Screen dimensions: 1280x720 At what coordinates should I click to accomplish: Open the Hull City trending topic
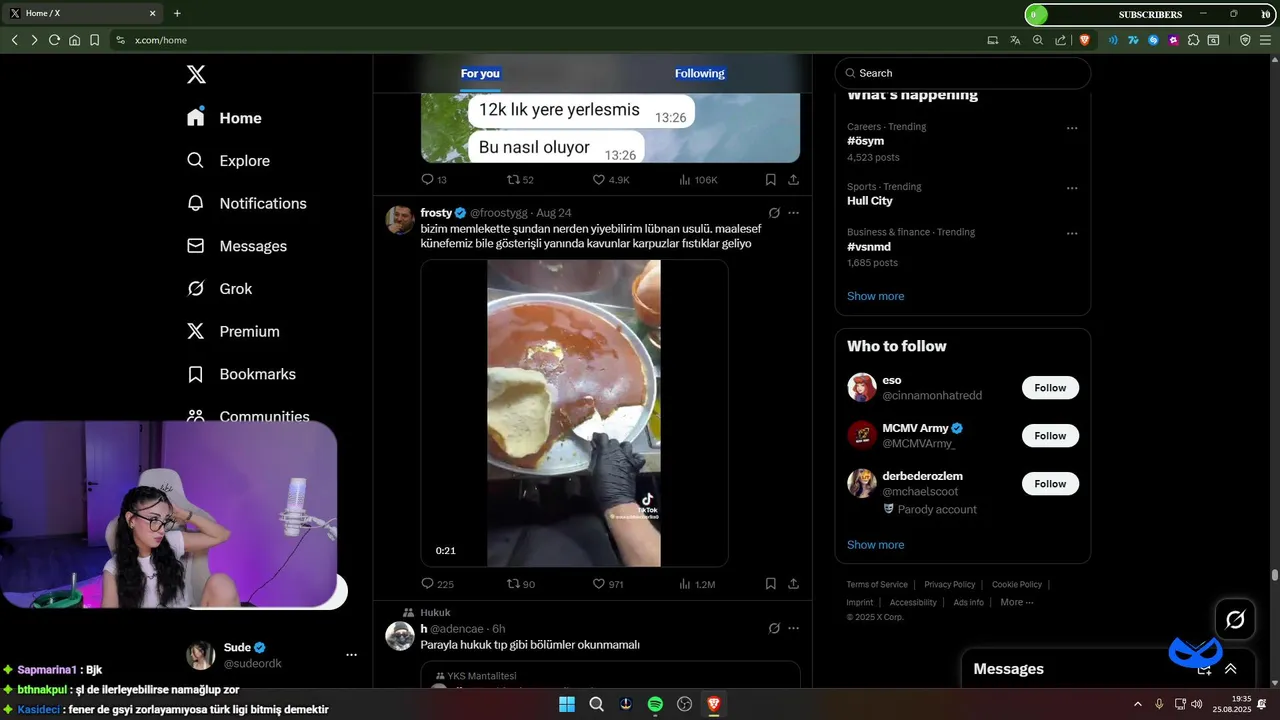point(870,201)
